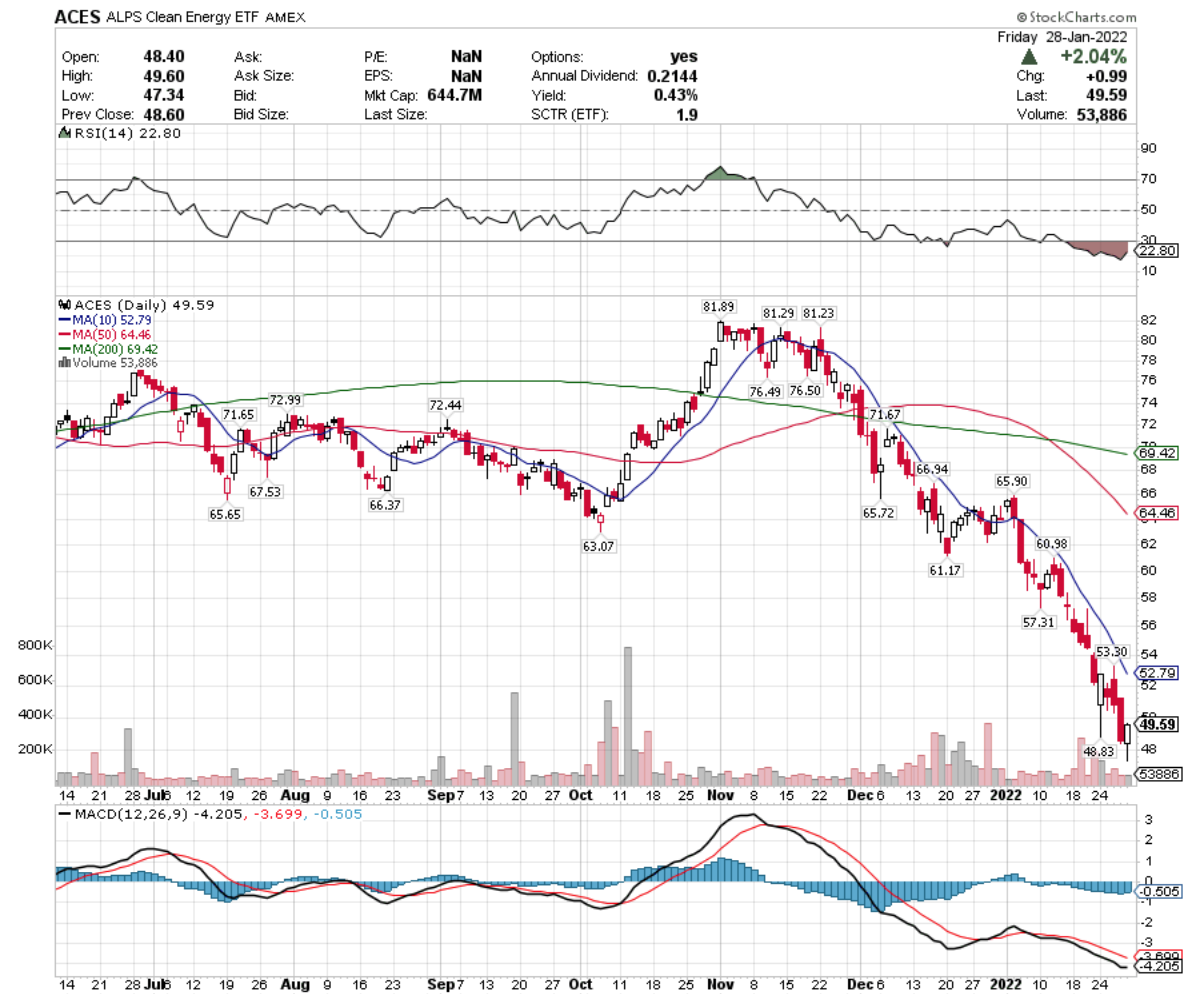The width and height of the screenshot is (1204, 994).
Task: Click the 71.65 price annotation
Action: [x=239, y=414]
